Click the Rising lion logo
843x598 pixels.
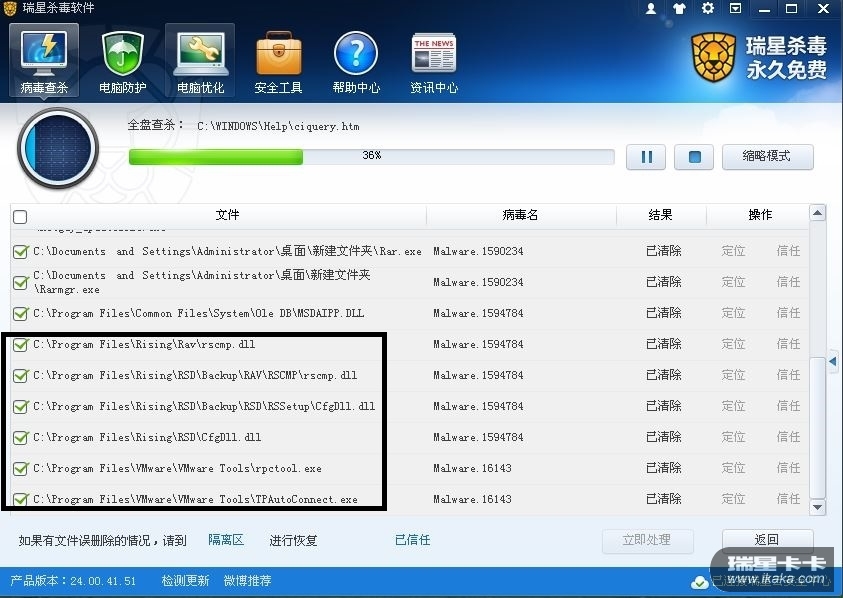pos(713,57)
